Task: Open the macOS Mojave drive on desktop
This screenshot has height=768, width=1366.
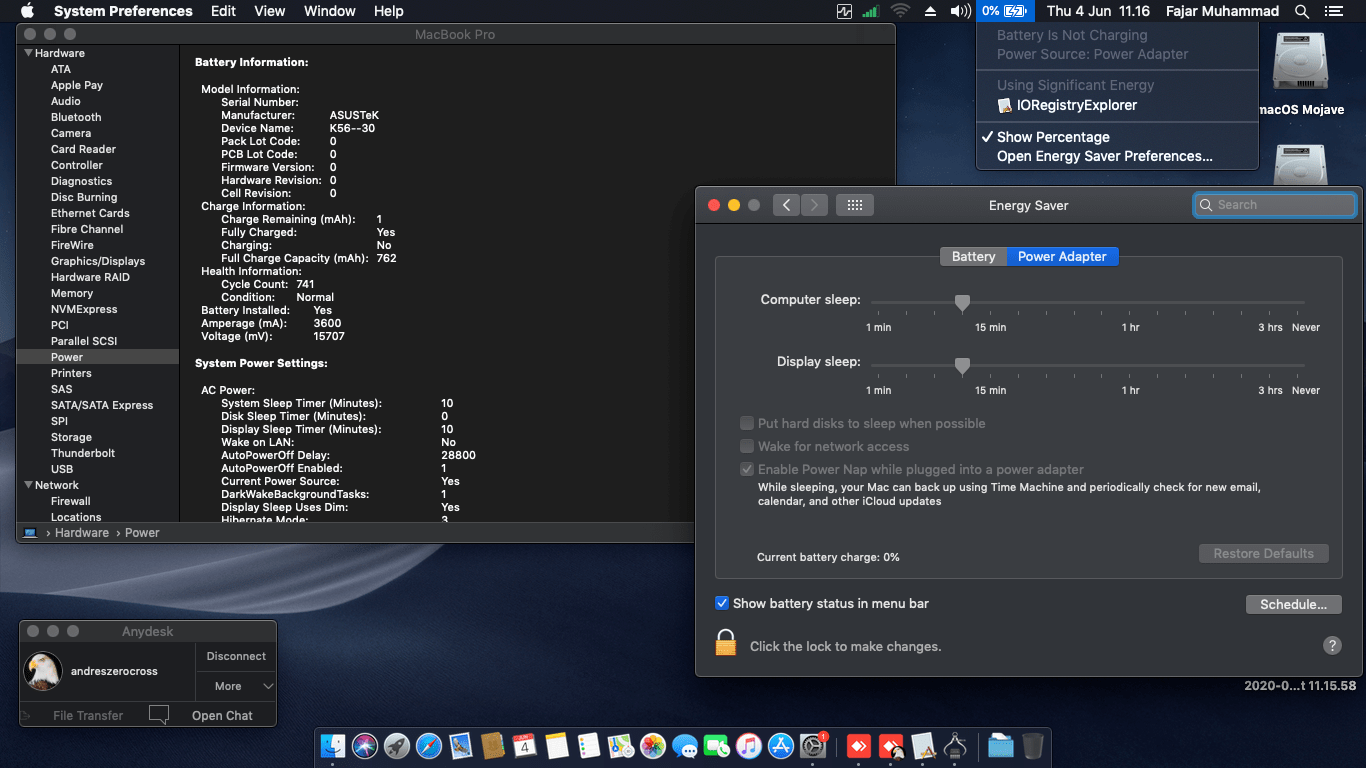Action: (x=1300, y=64)
